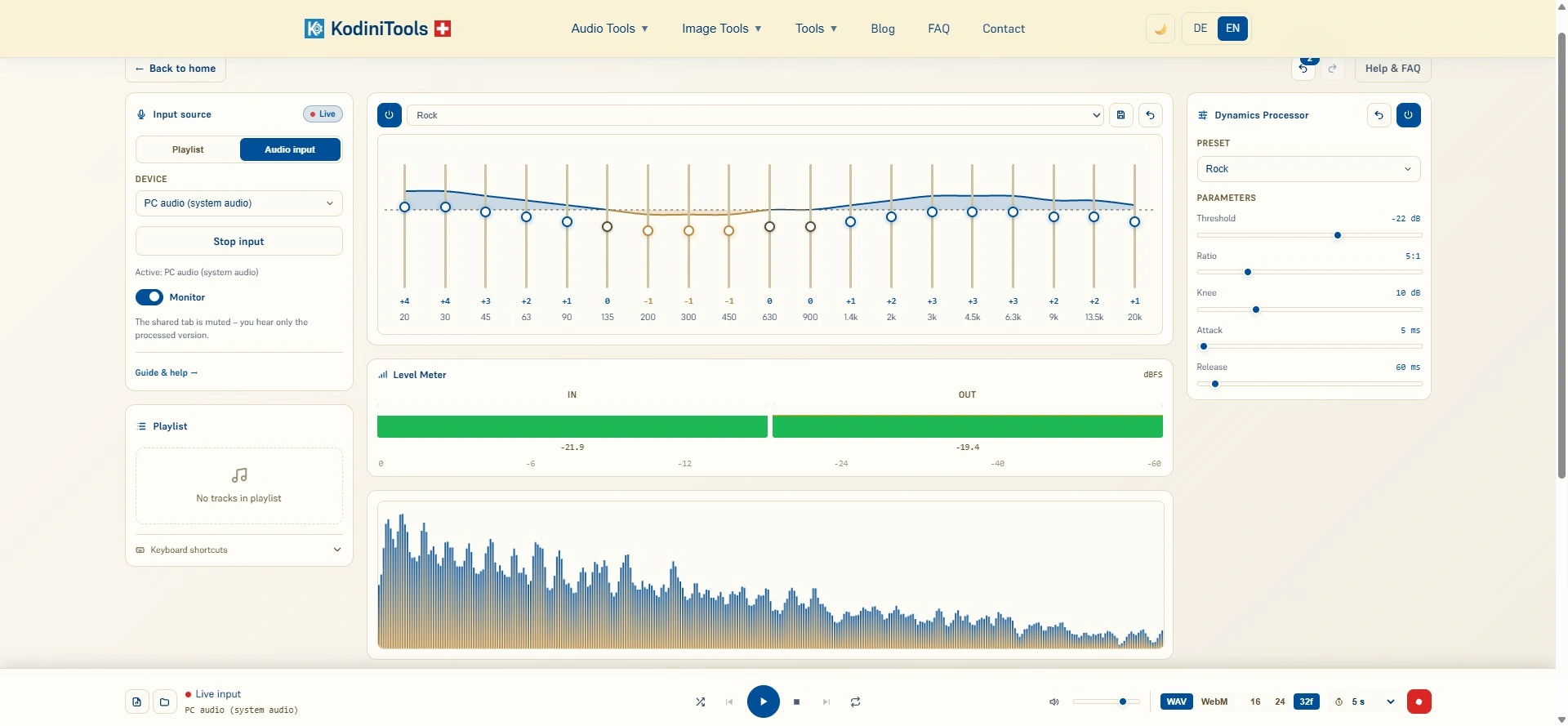
Task: Enable shuffle playback
Action: pos(701,702)
